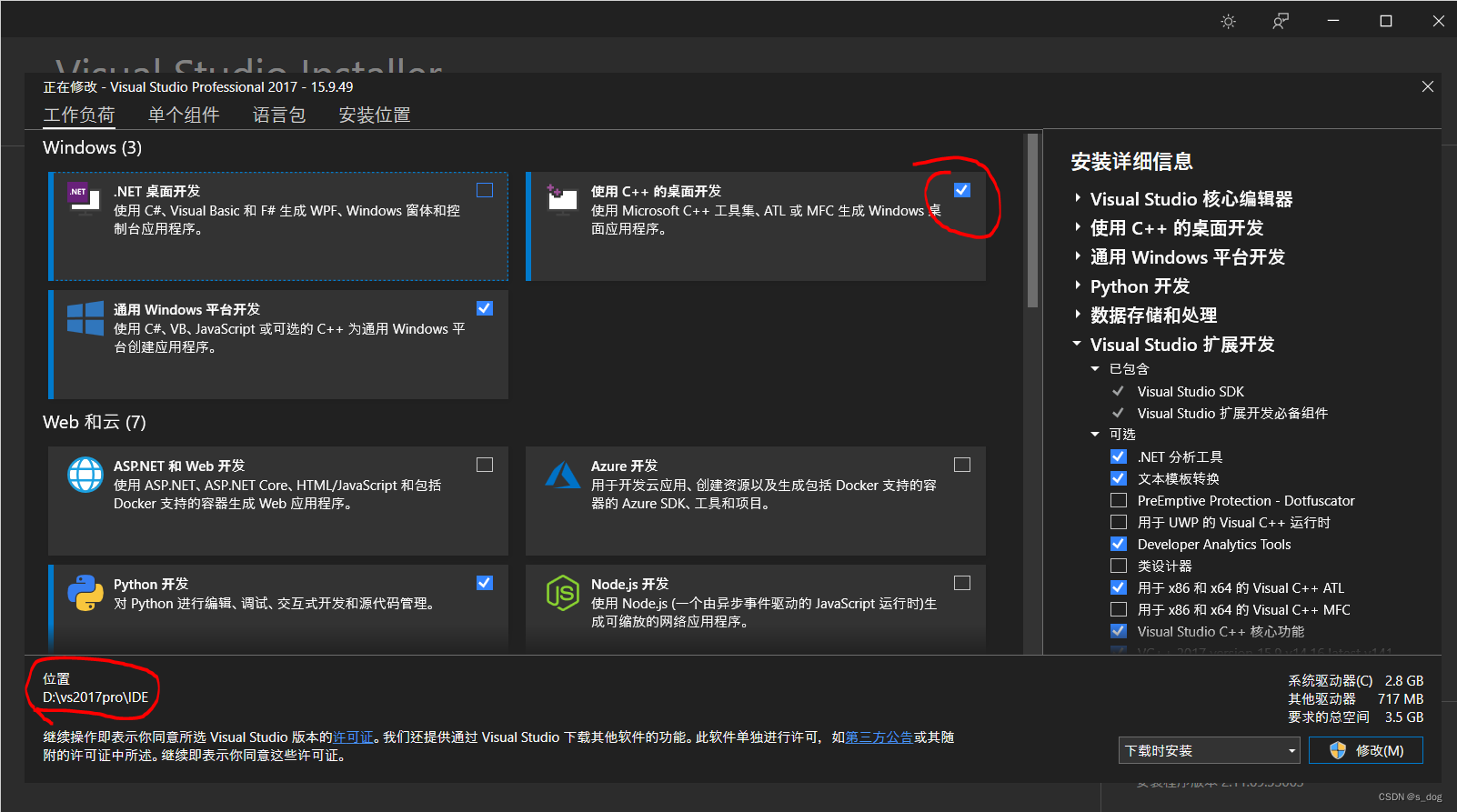Collapse the 已包含 section
This screenshot has height=812, width=1457.
pyautogui.click(x=1095, y=368)
